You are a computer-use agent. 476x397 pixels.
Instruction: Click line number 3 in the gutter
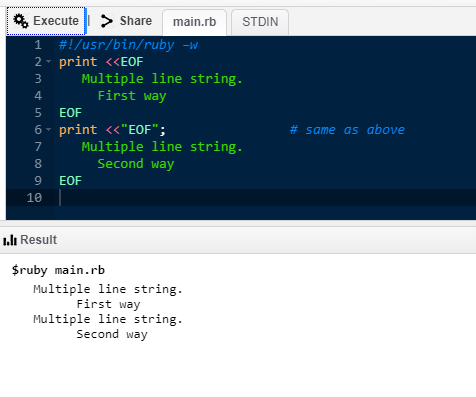click(x=38, y=79)
